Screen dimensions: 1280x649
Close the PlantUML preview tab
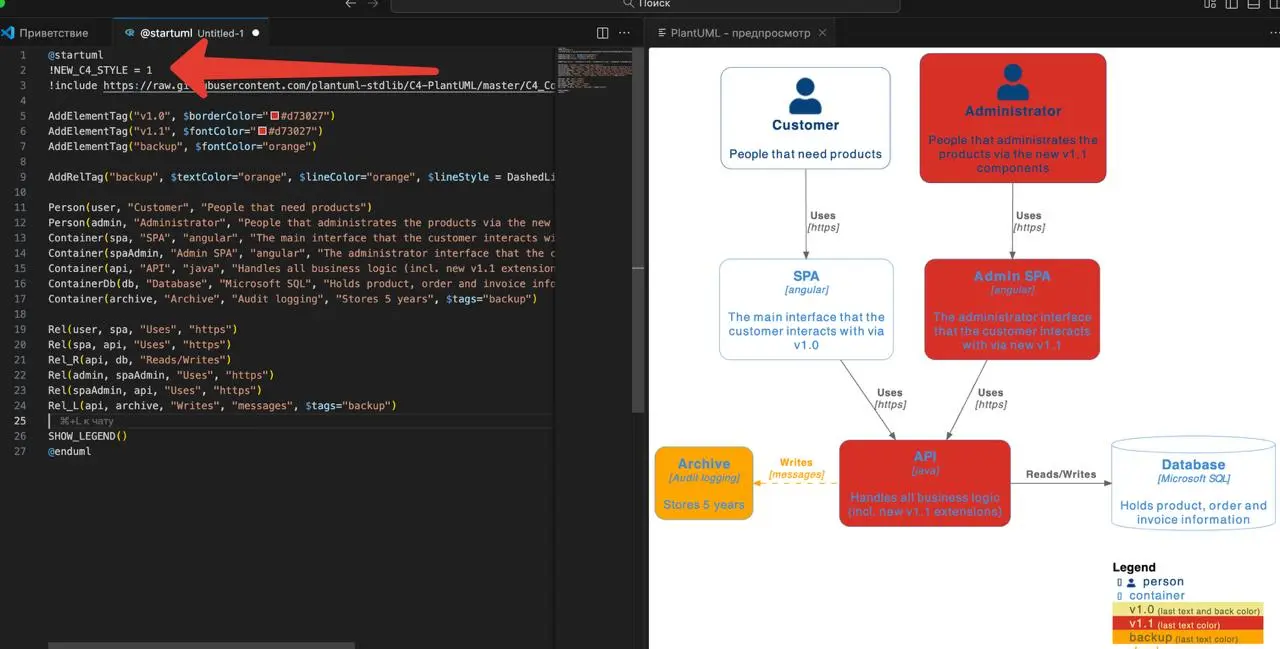pyautogui.click(x=823, y=33)
